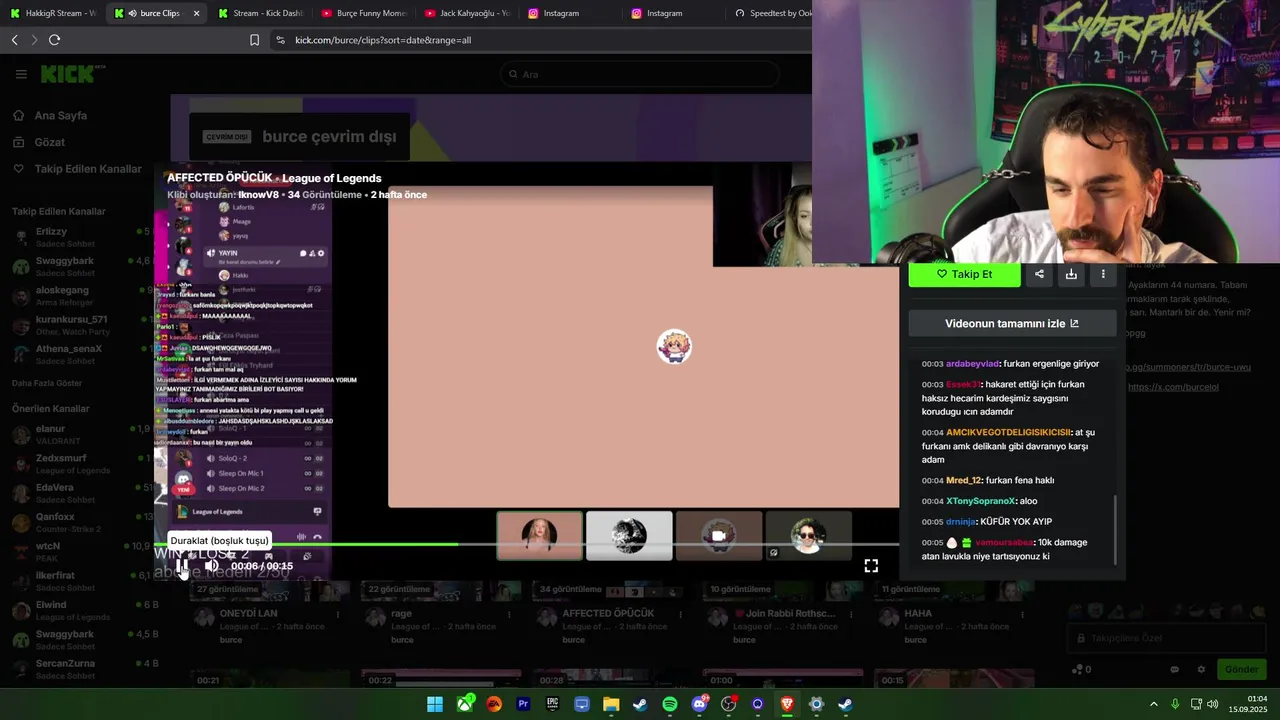Open options for the rage clip
This screenshot has height=720, width=1280.
pyautogui.click(x=509, y=614)
